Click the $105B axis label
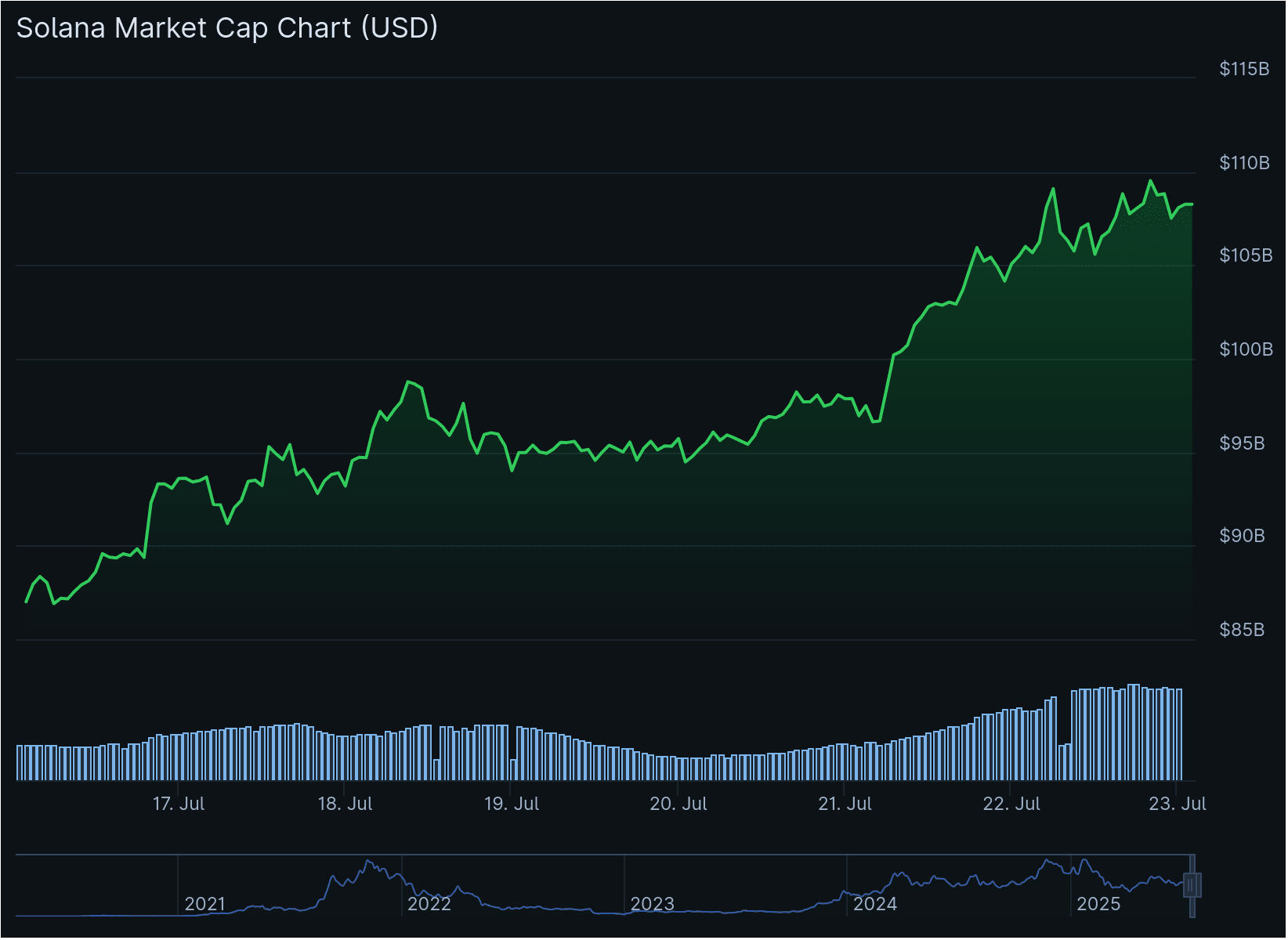The image size is (1288, 940). tap(1246, 255)
